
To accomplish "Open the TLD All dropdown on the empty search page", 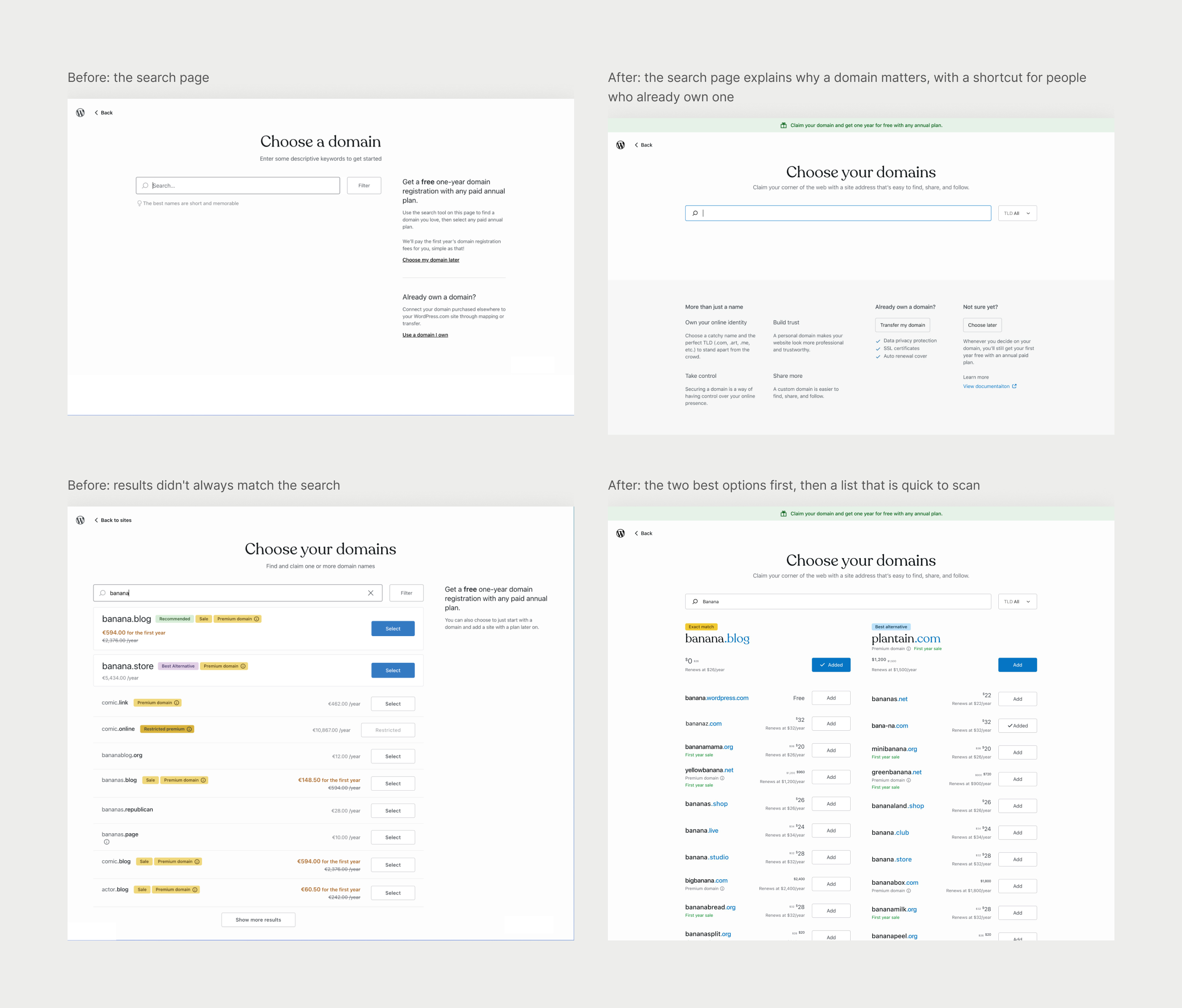I will (x=1018, y=213).
